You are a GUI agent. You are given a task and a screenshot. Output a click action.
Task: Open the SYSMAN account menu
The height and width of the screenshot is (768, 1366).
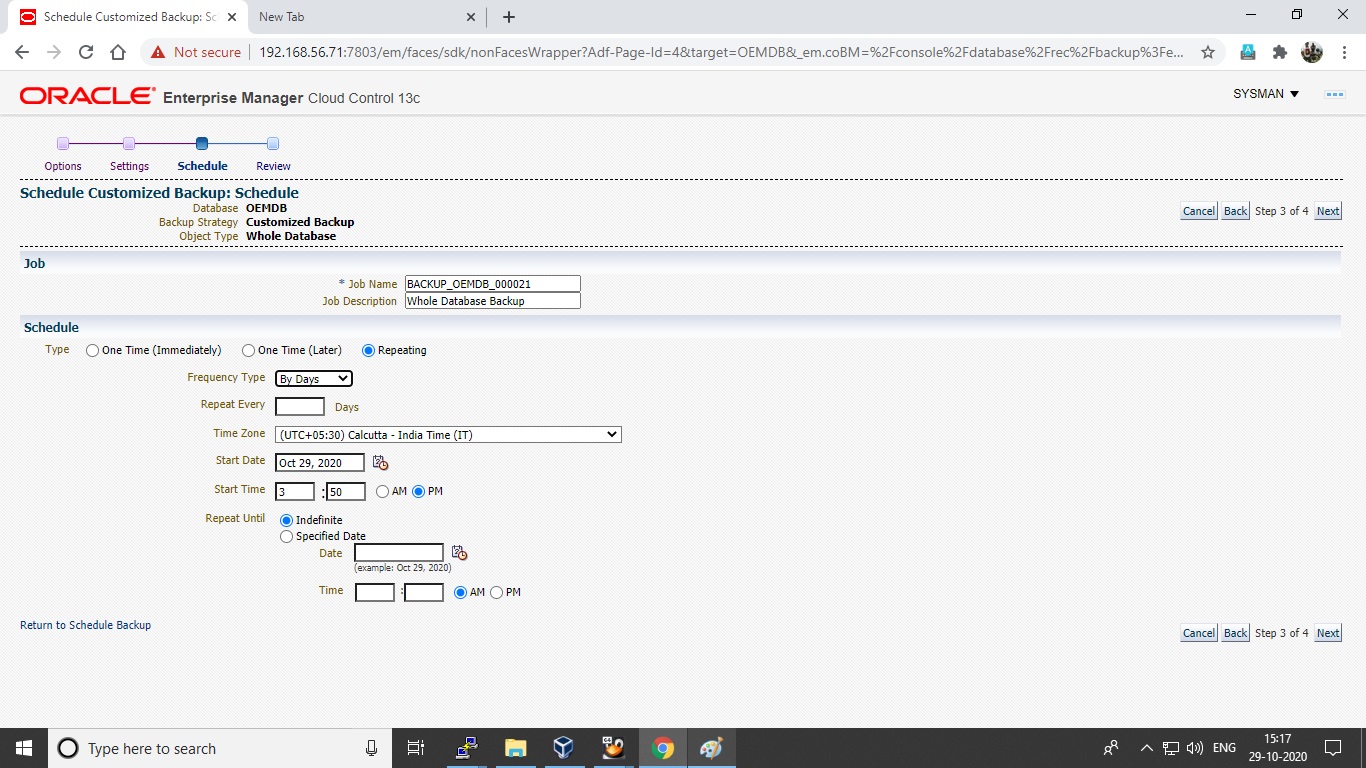(x=1264, y=94)
